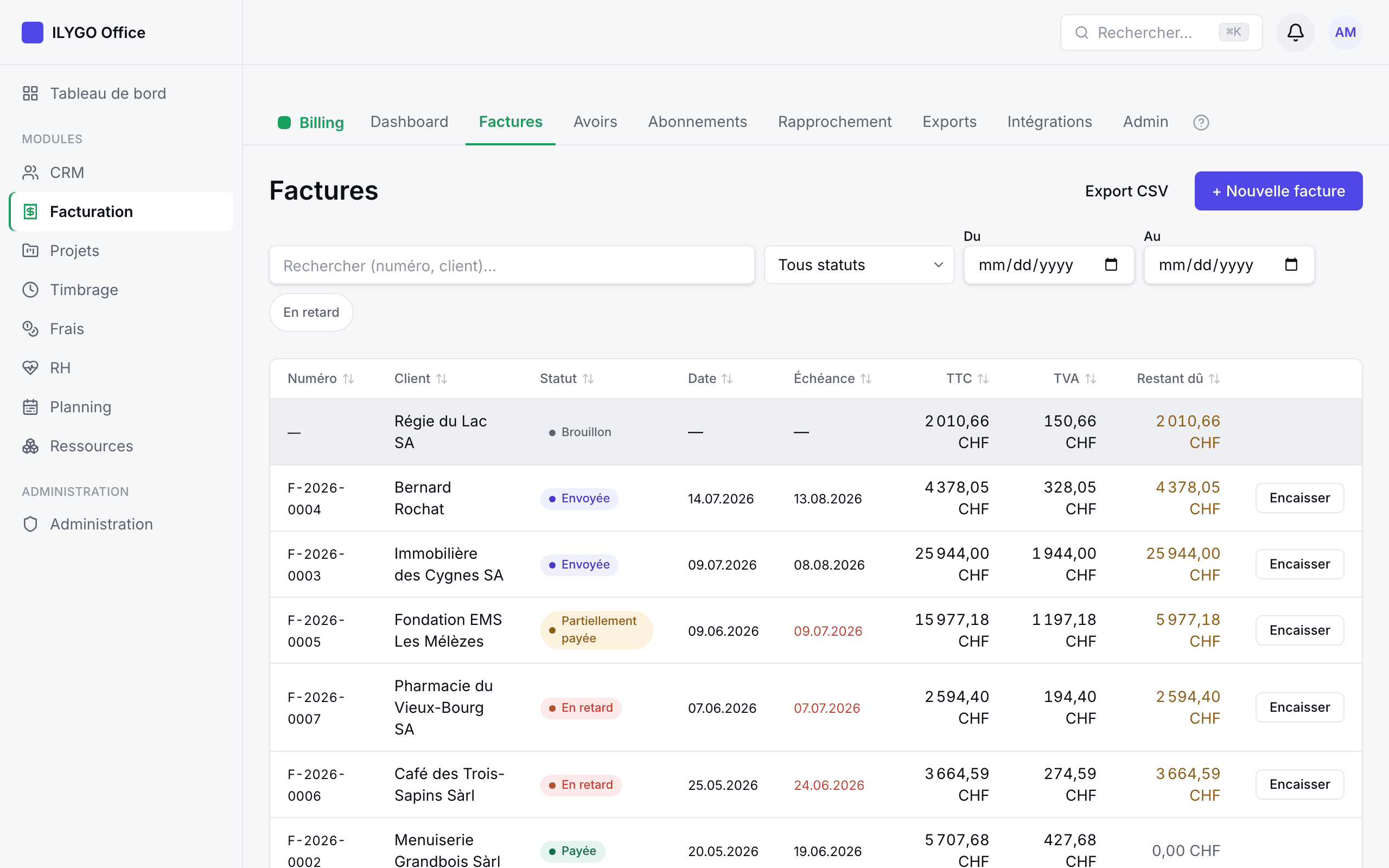1389x868 pixels.
Task: Encaisser invoice F-2026-0004 for Bernard Rochat
Action: point(1299,497)
